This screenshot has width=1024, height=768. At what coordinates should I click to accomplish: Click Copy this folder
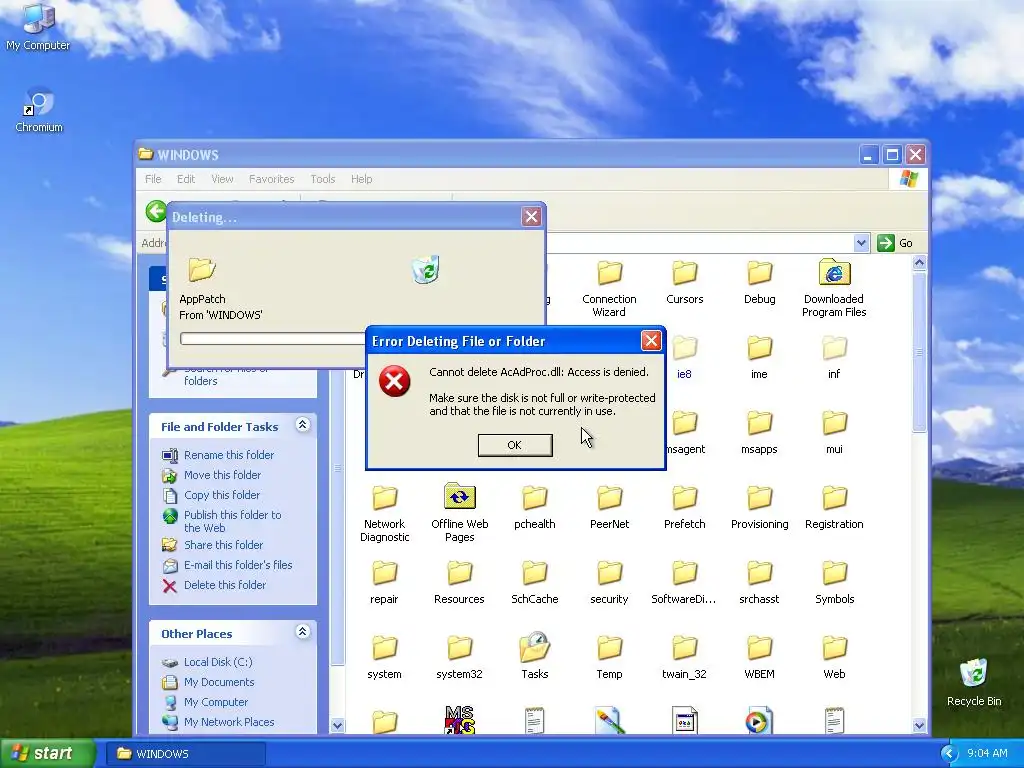211,495
